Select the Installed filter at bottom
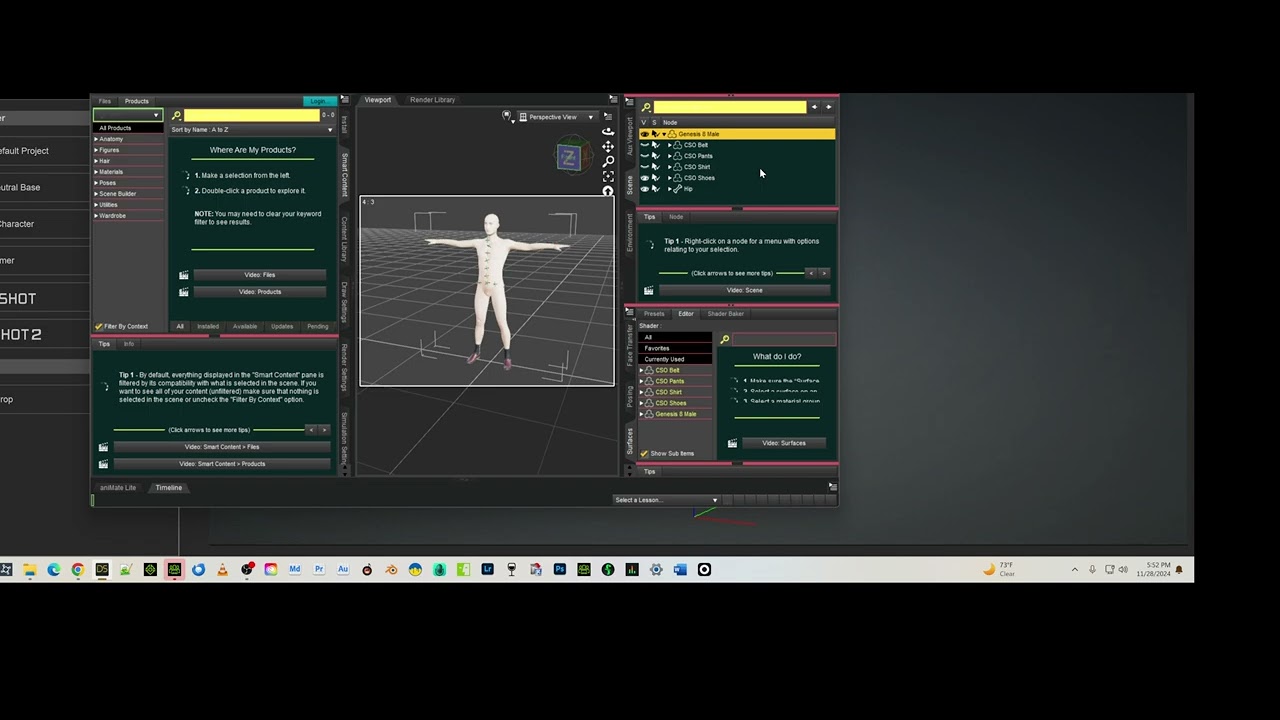1280x720 pixels. pos(208,326)
